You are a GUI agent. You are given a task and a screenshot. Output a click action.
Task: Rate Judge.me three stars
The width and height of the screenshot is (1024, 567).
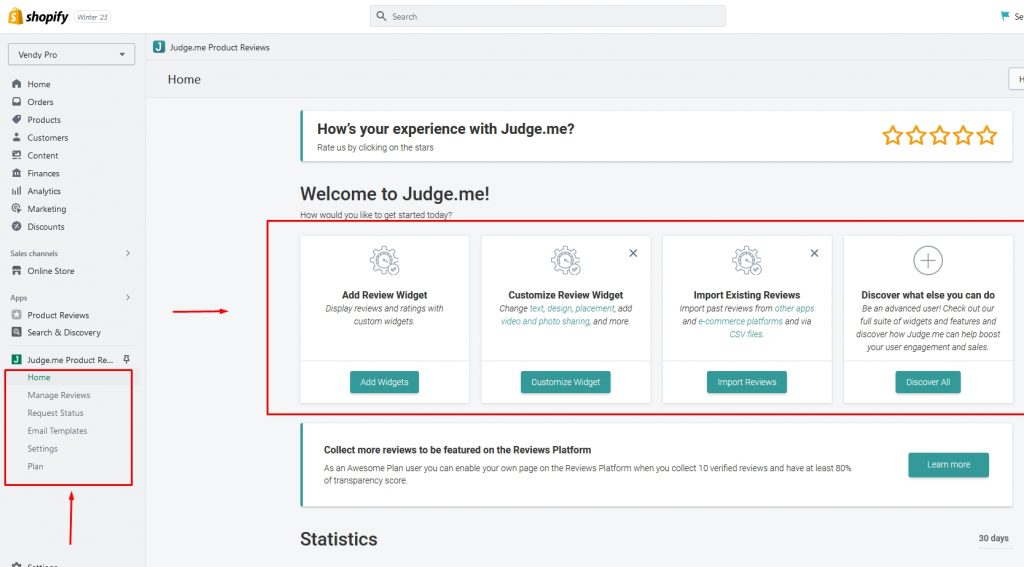[x=940, y=135]
